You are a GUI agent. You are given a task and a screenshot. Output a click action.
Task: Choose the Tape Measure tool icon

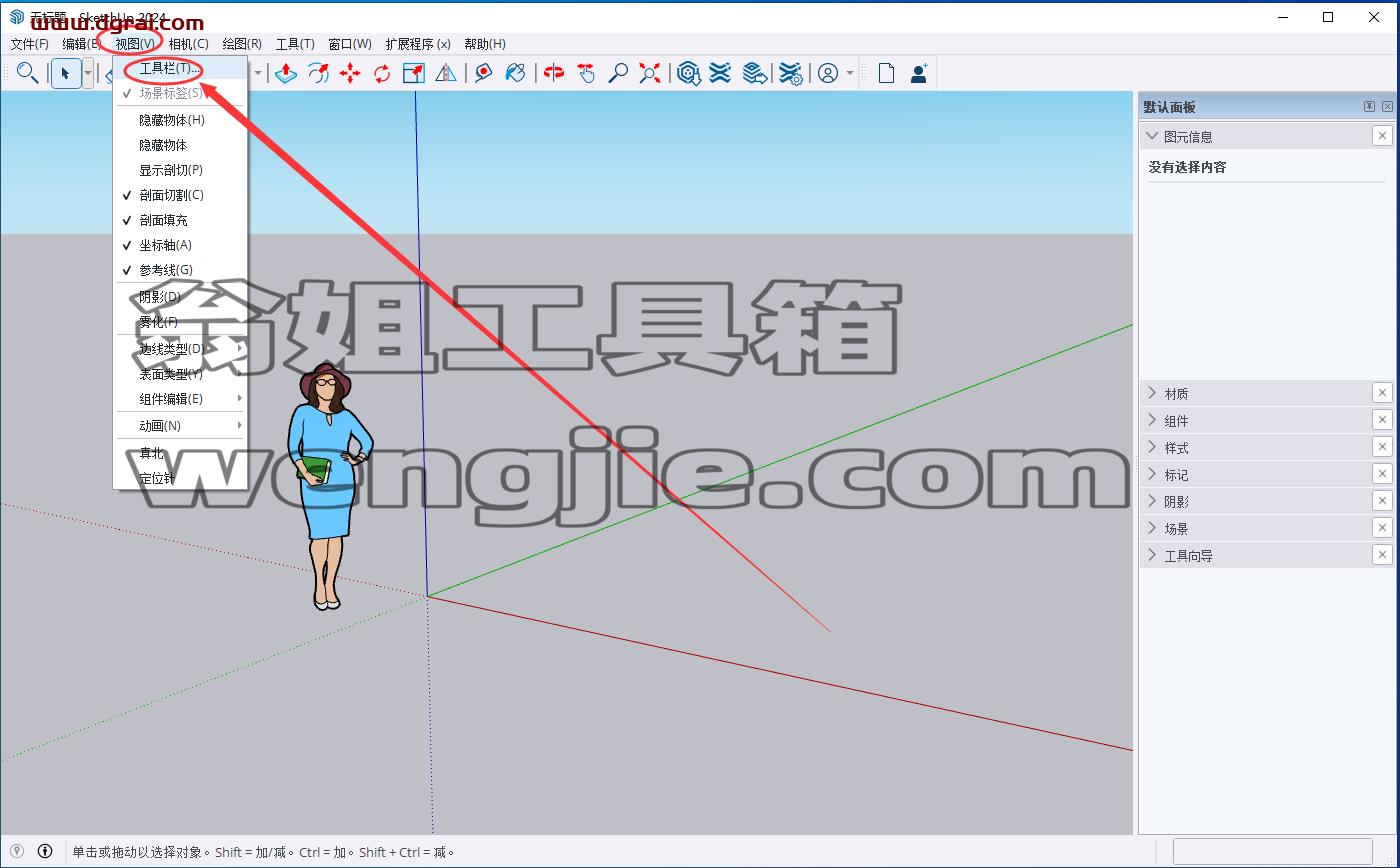484,73
